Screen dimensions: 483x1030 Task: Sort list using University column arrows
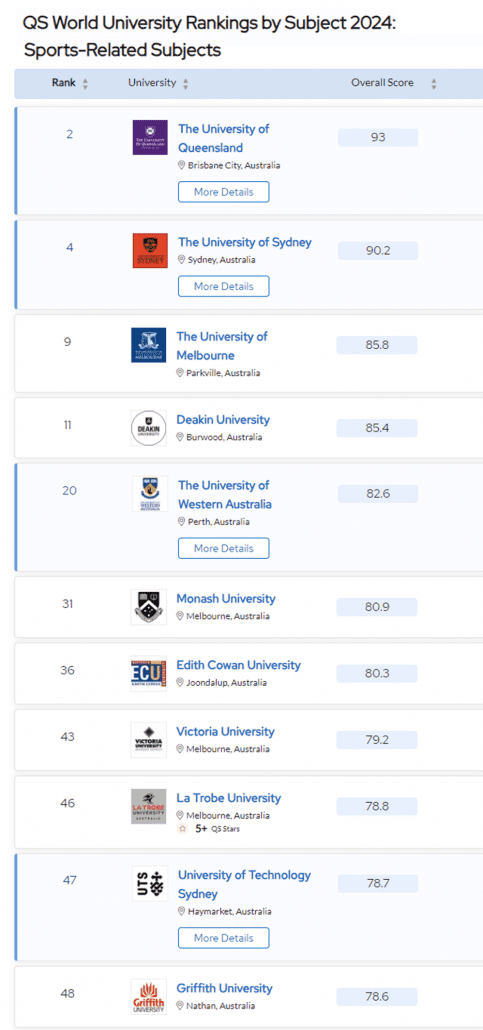(x=185, y=84)
